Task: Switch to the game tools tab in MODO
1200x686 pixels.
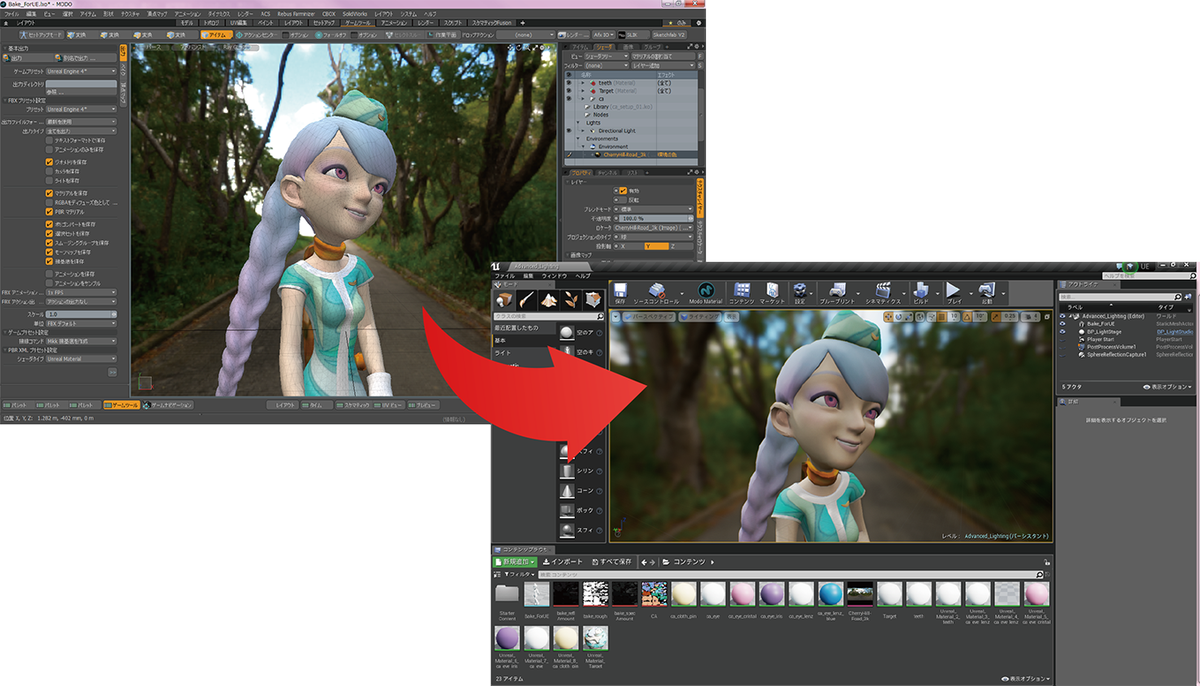Action: [x=356, y=21]
